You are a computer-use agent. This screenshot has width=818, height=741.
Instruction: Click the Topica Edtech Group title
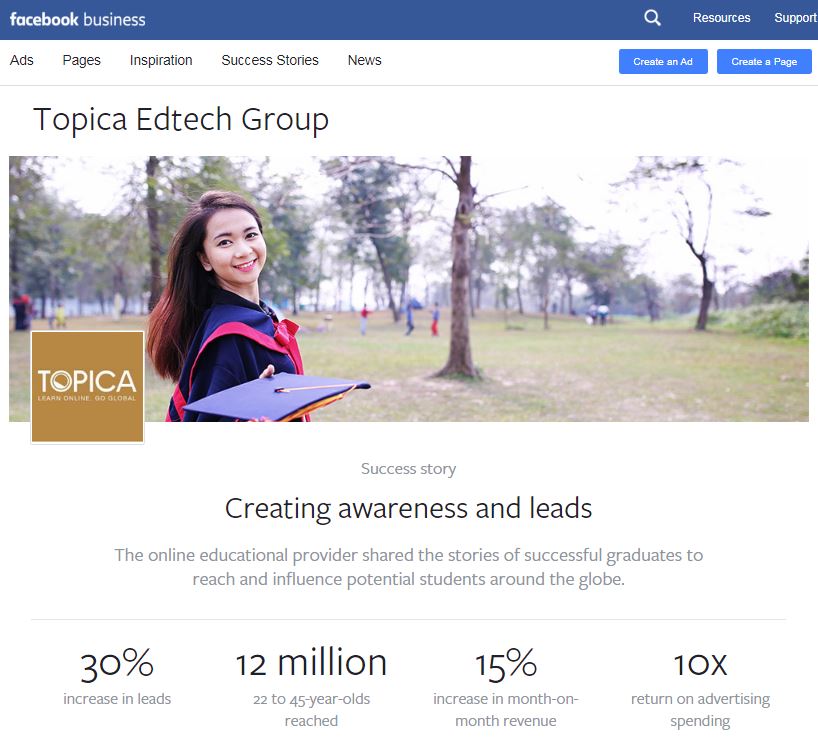(x=181, y=119)
